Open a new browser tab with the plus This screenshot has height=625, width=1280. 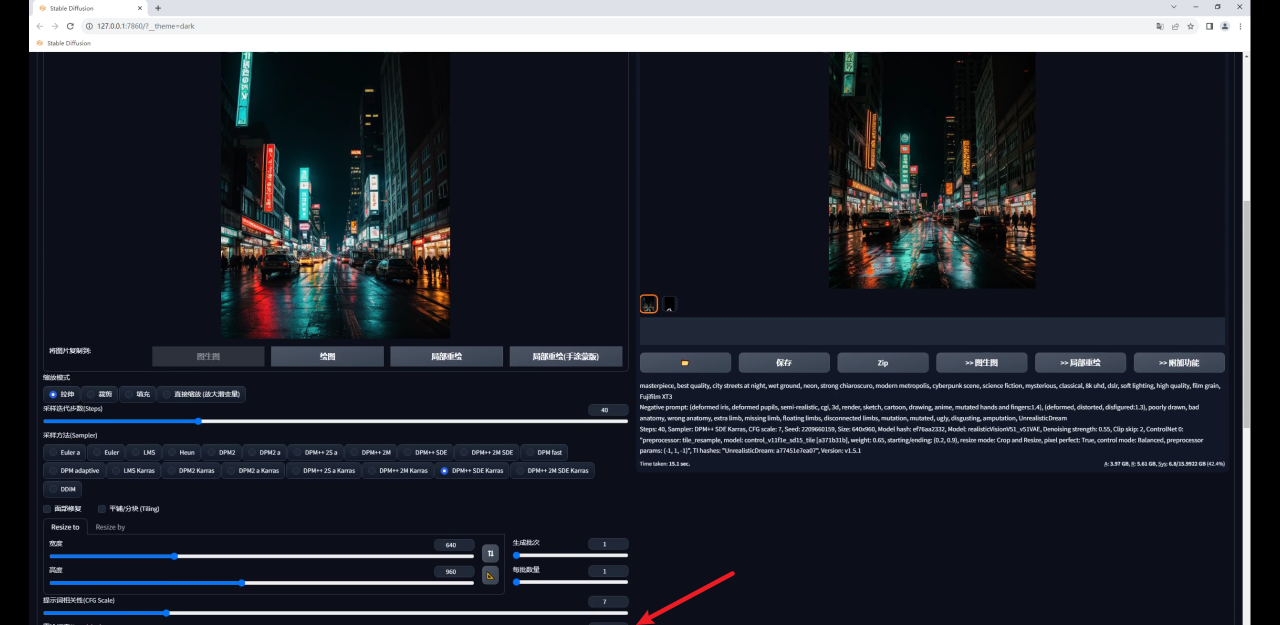[x=158, y=8]
